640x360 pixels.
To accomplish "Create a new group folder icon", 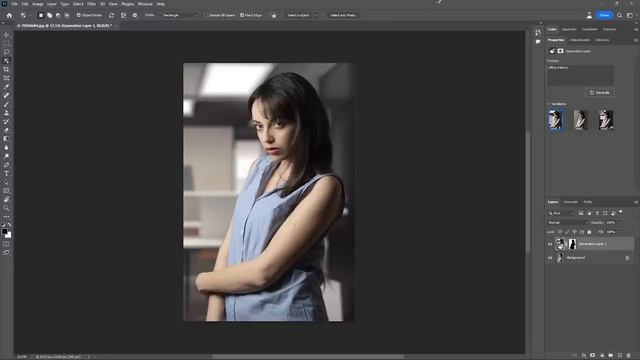I will 611,356.
